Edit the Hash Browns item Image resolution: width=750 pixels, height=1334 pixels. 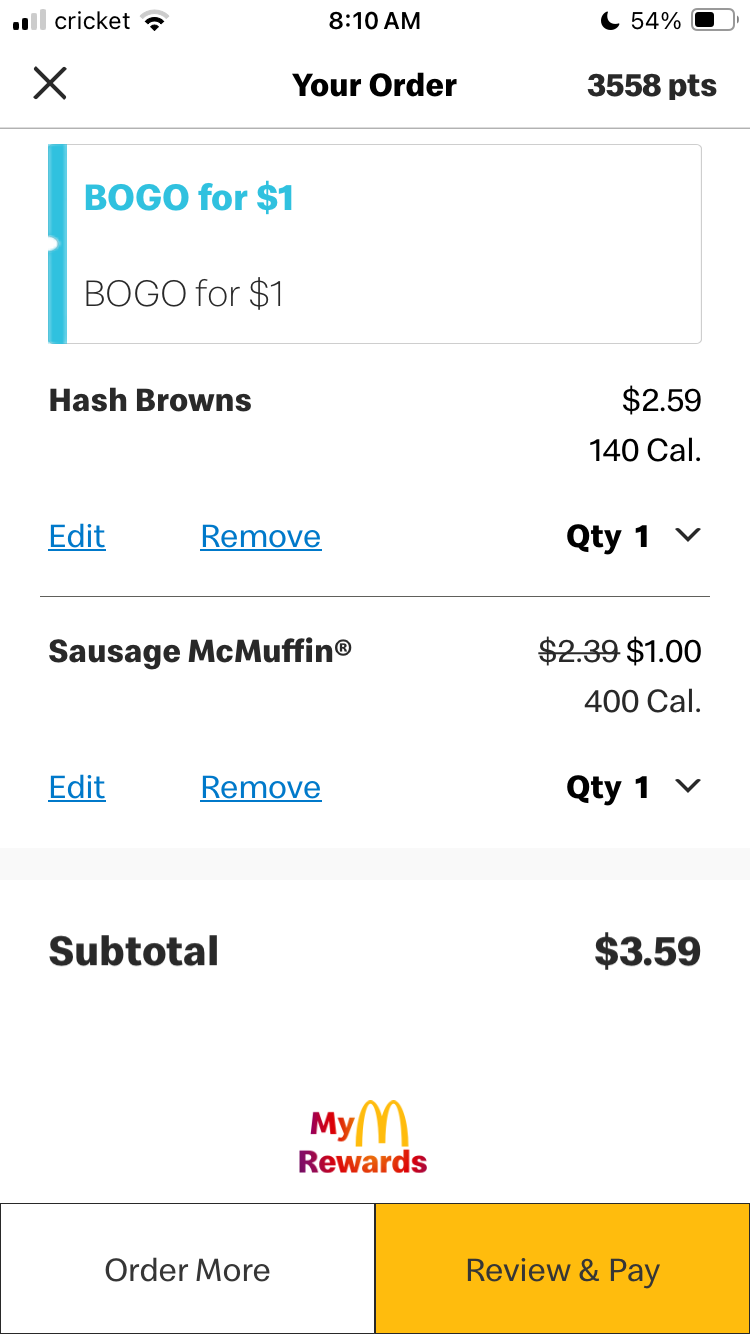click(77, 536)
